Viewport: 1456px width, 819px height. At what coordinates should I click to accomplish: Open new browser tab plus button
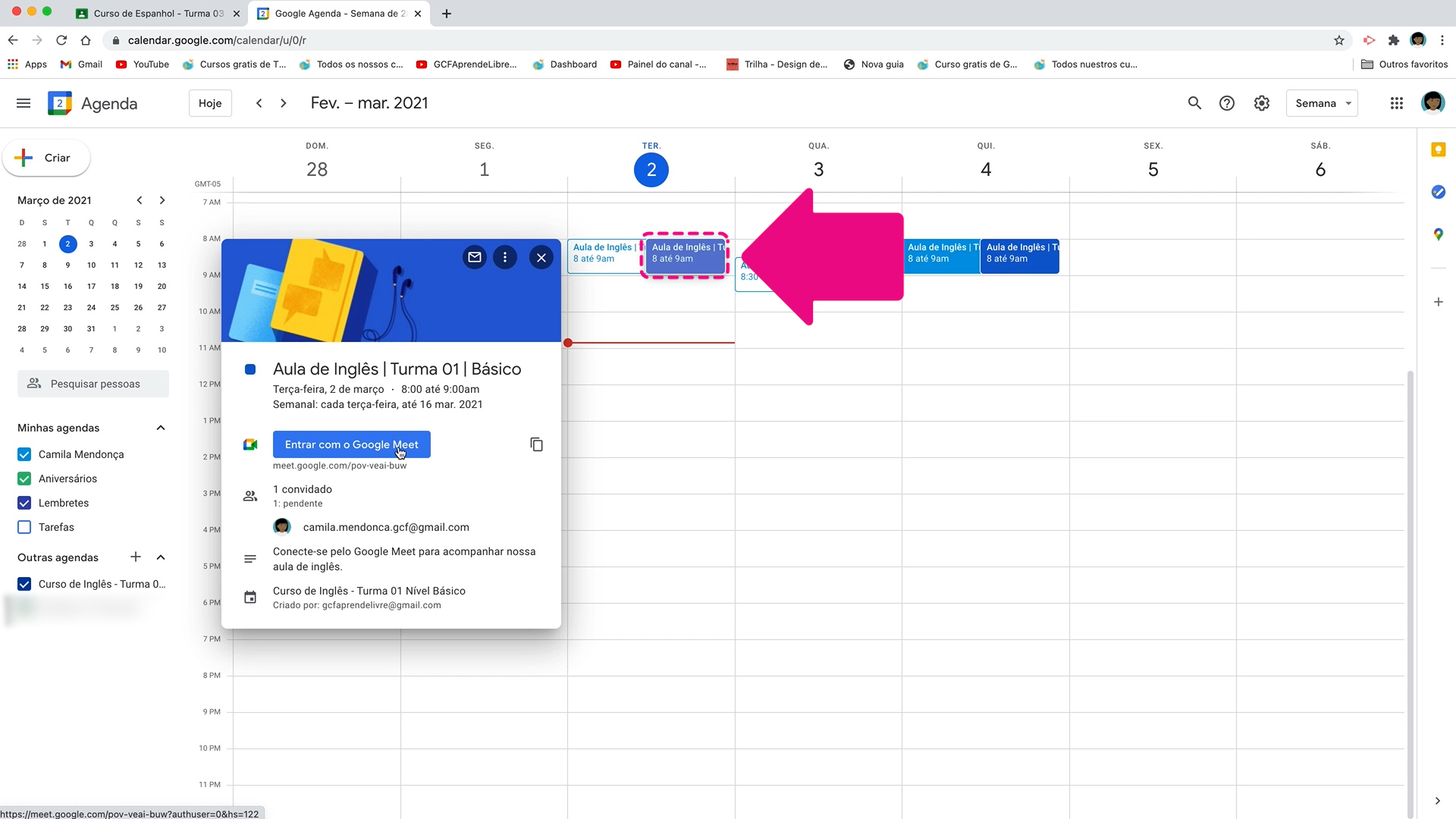click(447, 14)
